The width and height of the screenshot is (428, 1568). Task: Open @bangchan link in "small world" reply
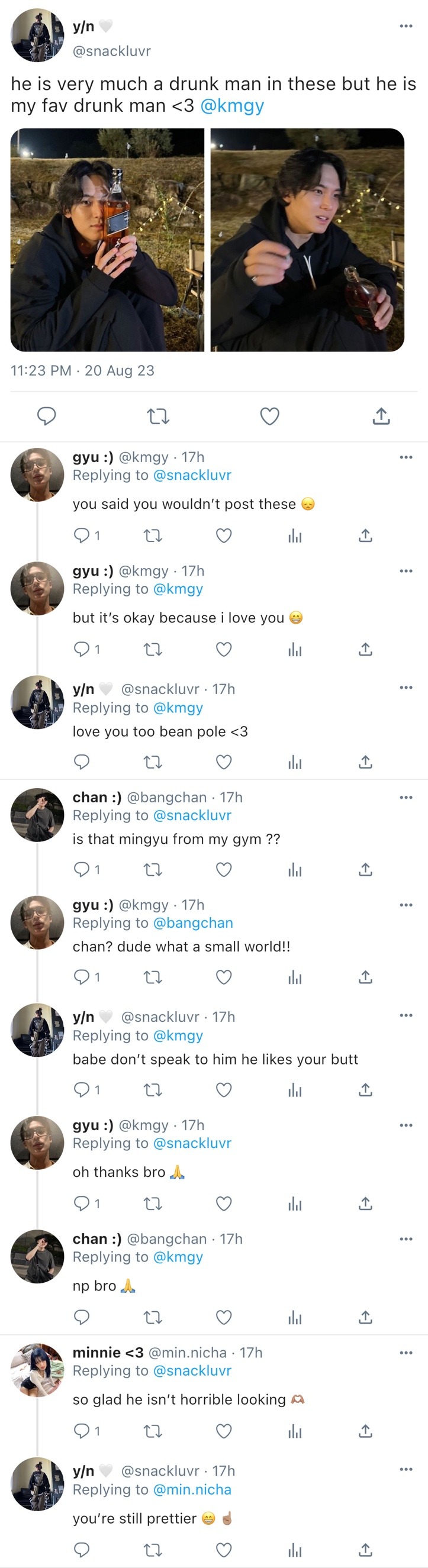pos(193,923)
